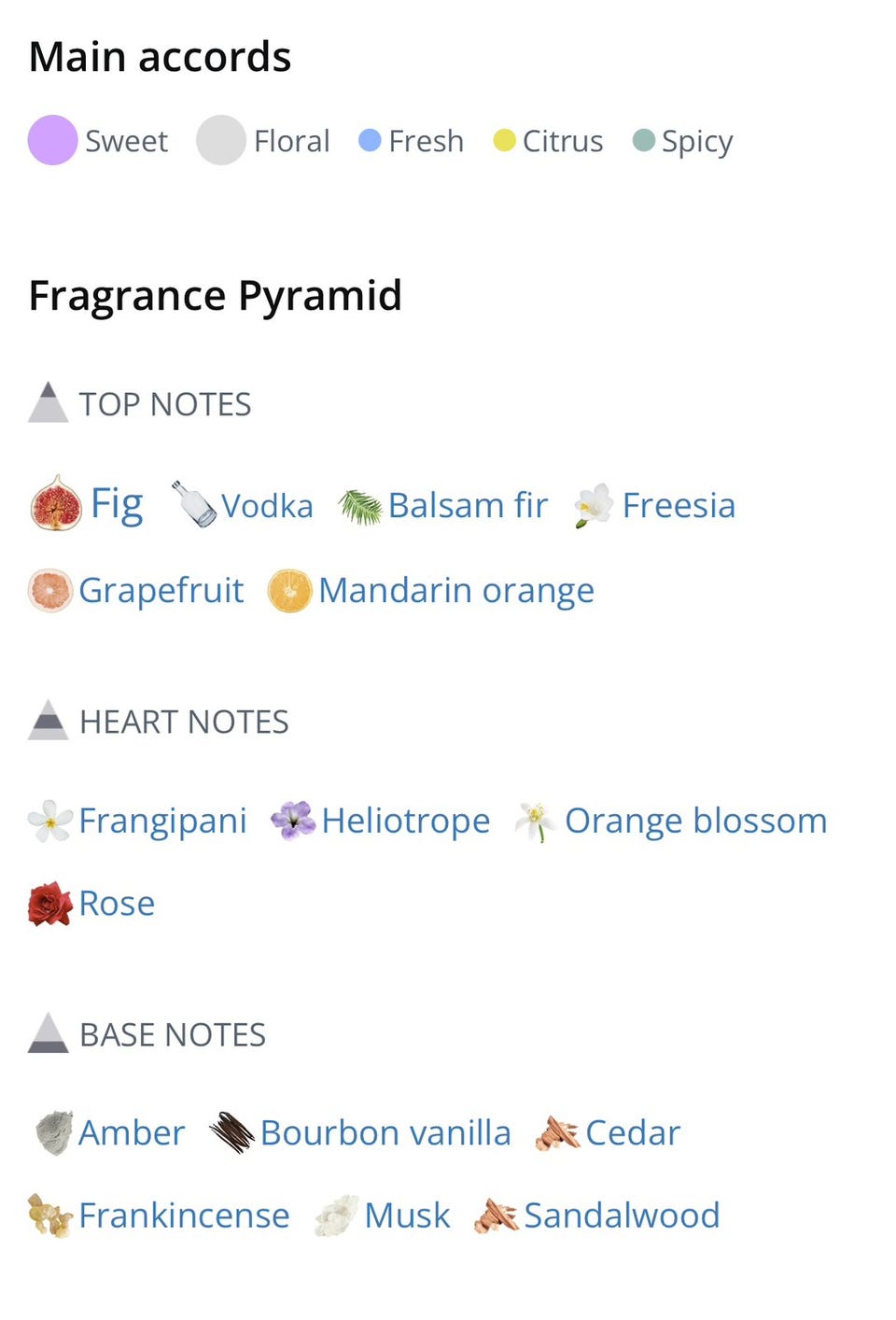The image size is (896, 1320).
Task: Click the frankincense resin icon
Action: pos(50,1215)
